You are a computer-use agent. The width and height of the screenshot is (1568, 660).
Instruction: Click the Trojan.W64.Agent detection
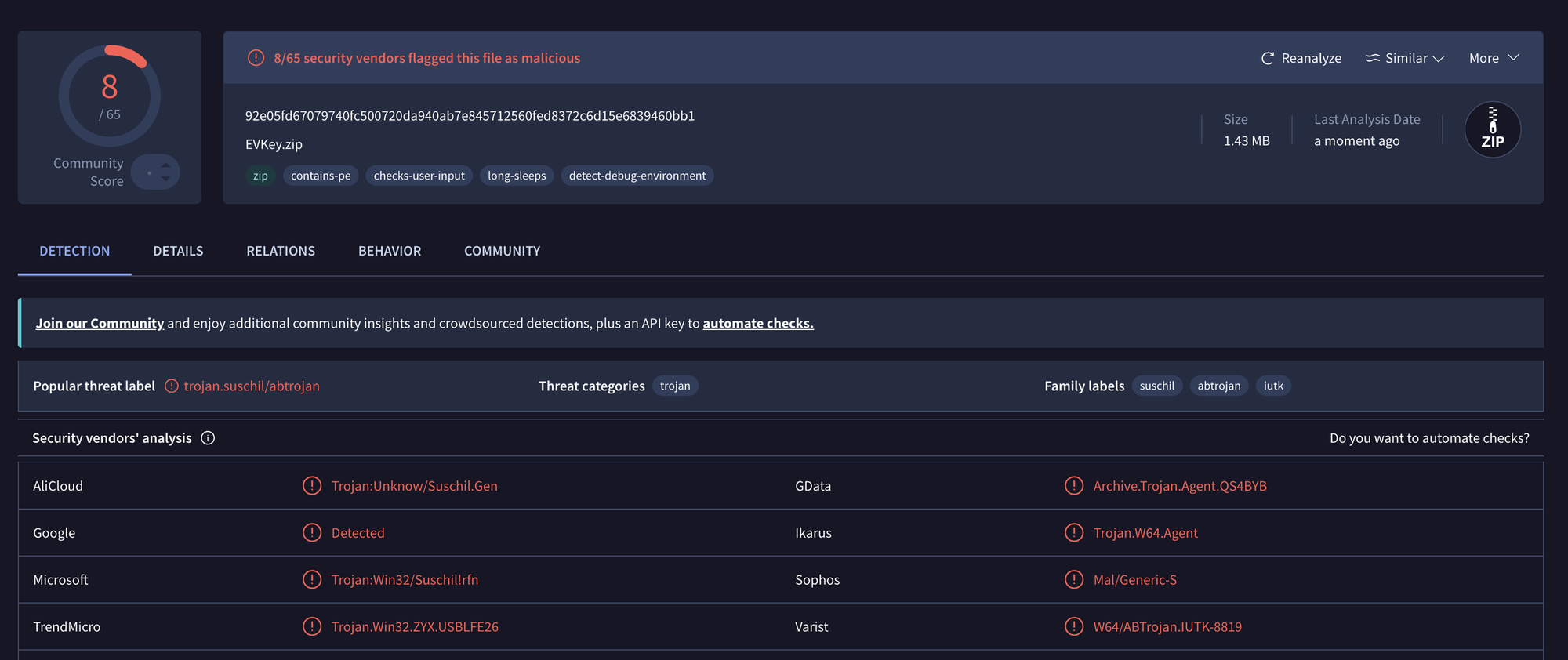point(1145,533)
